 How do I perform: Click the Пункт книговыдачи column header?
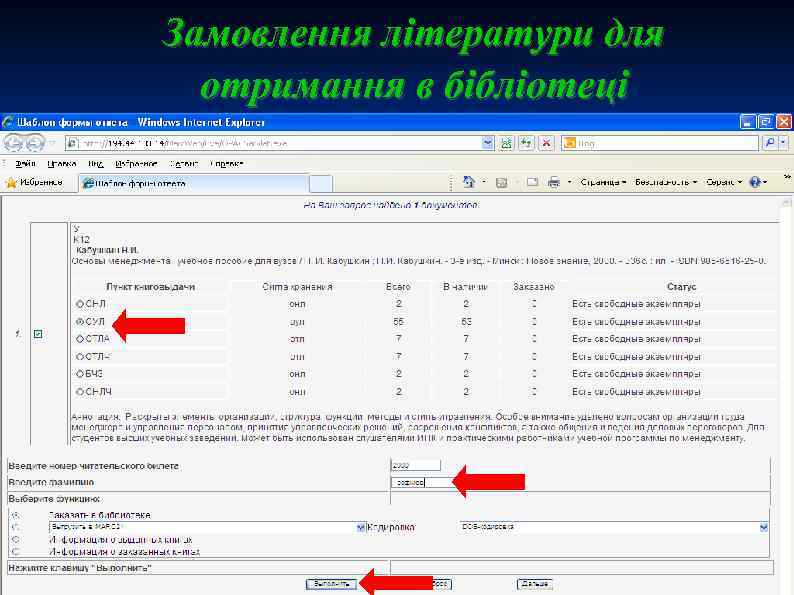point(150,287)
